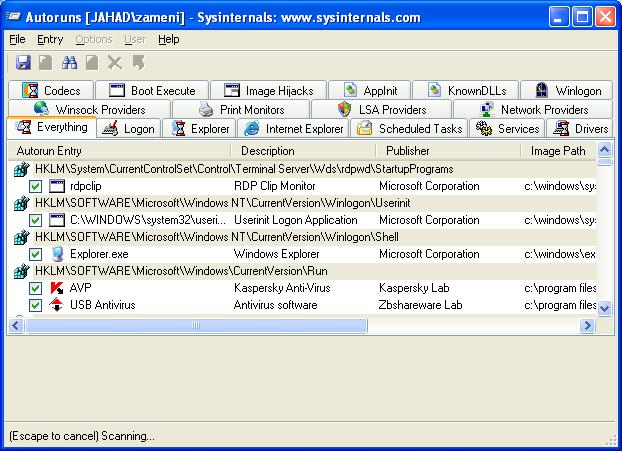Click the Jump to entry arrow icon
Screen dimensions: 622x451
(x=138, y=63)
